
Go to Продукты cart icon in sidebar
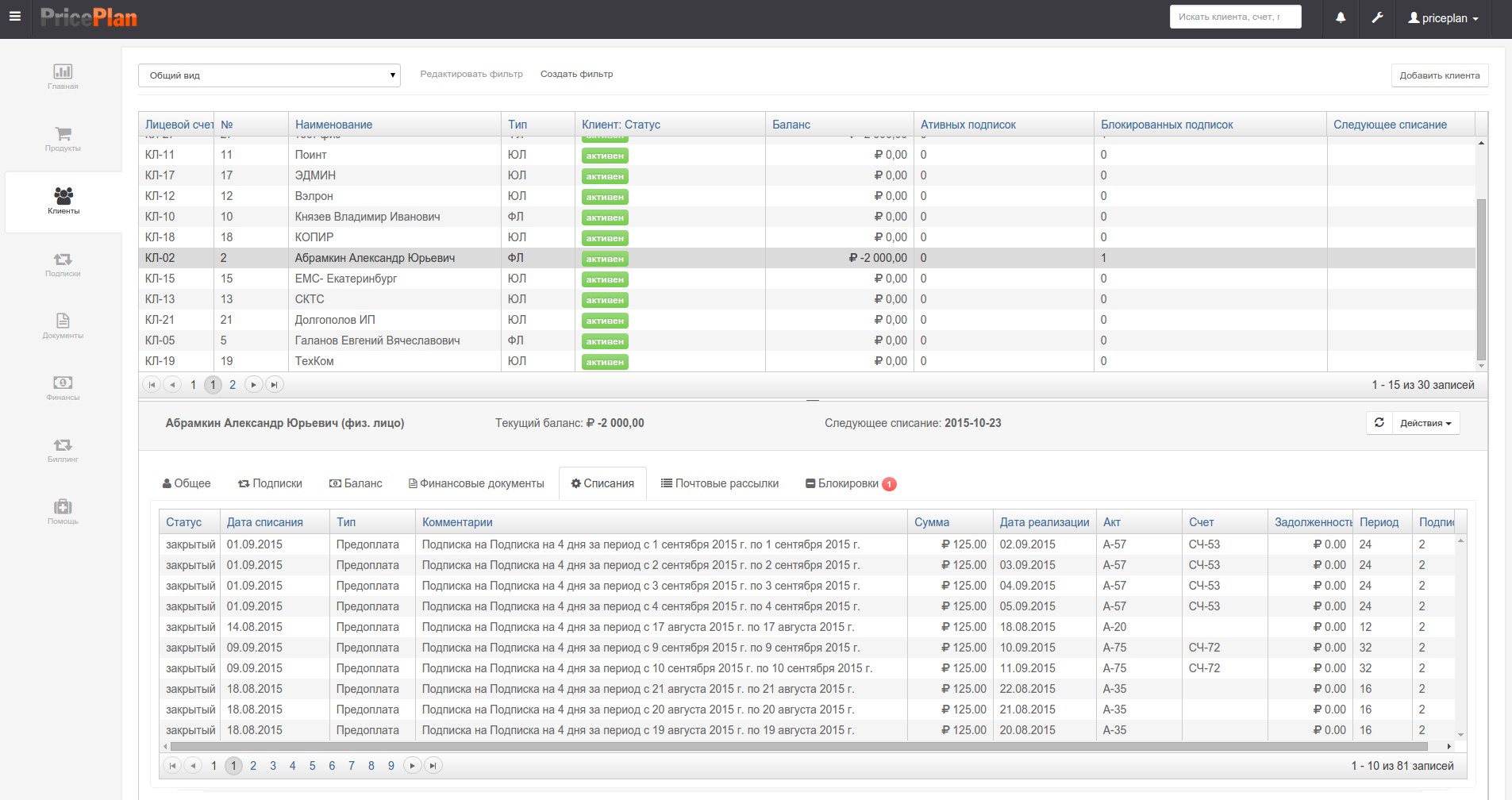[63, 138]
